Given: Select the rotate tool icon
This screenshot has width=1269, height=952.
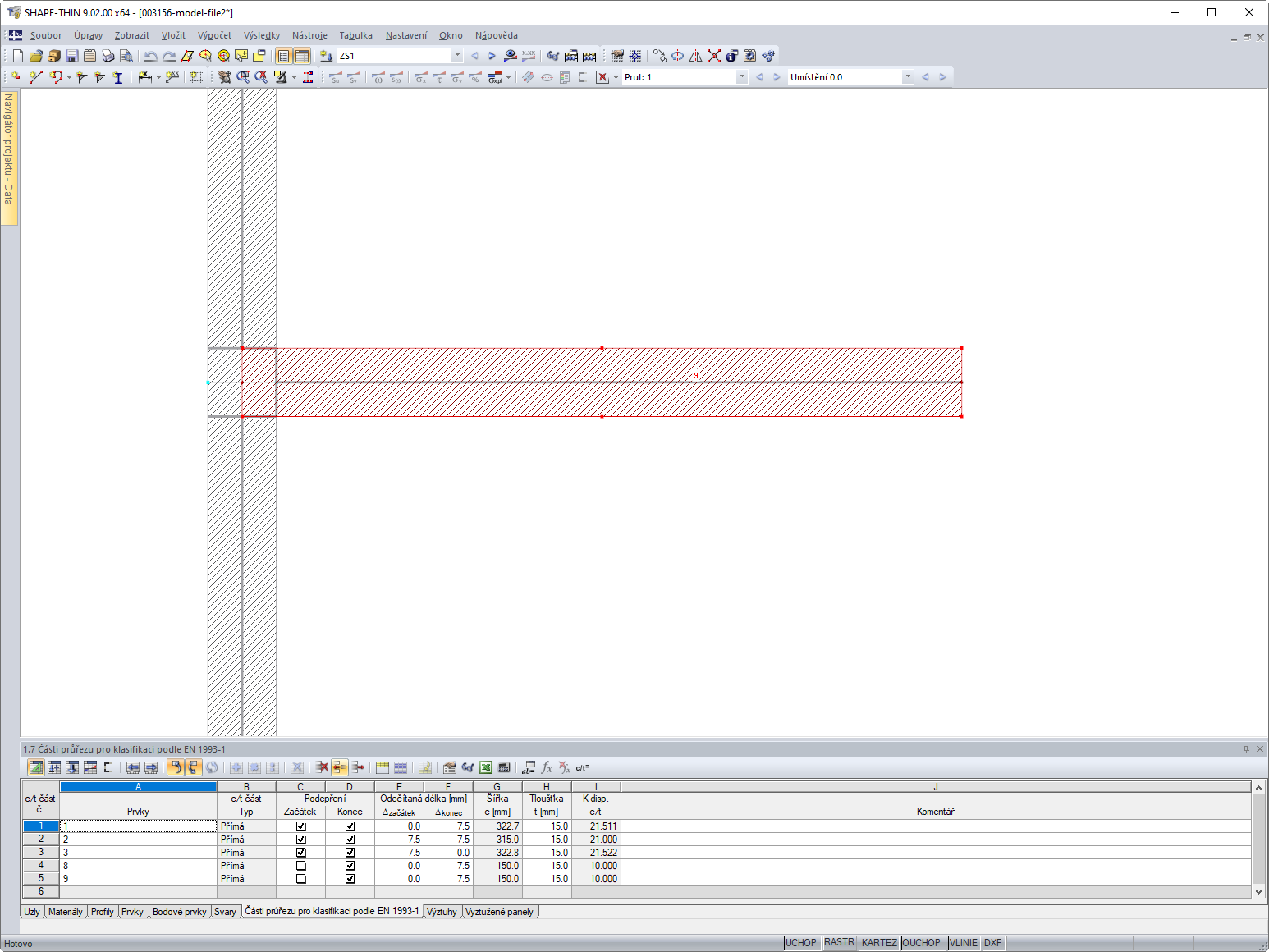Looking at the screenshot, I should click(678, 56).
